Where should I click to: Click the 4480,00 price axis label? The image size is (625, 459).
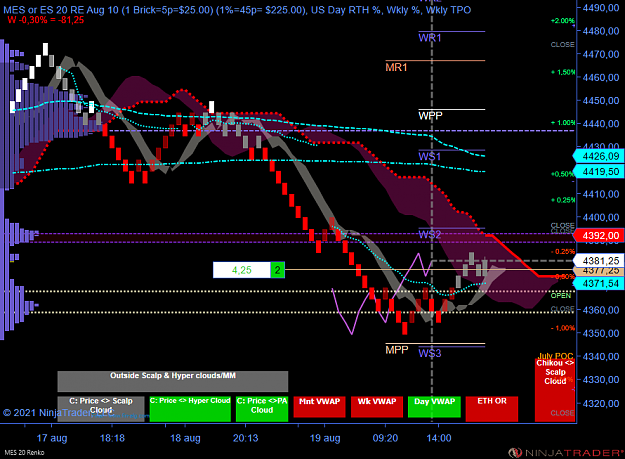601,31
